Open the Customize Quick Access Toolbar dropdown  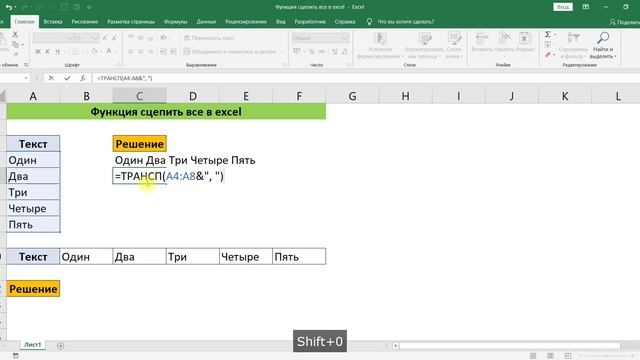pyautogui.click(x=89, y=7)
